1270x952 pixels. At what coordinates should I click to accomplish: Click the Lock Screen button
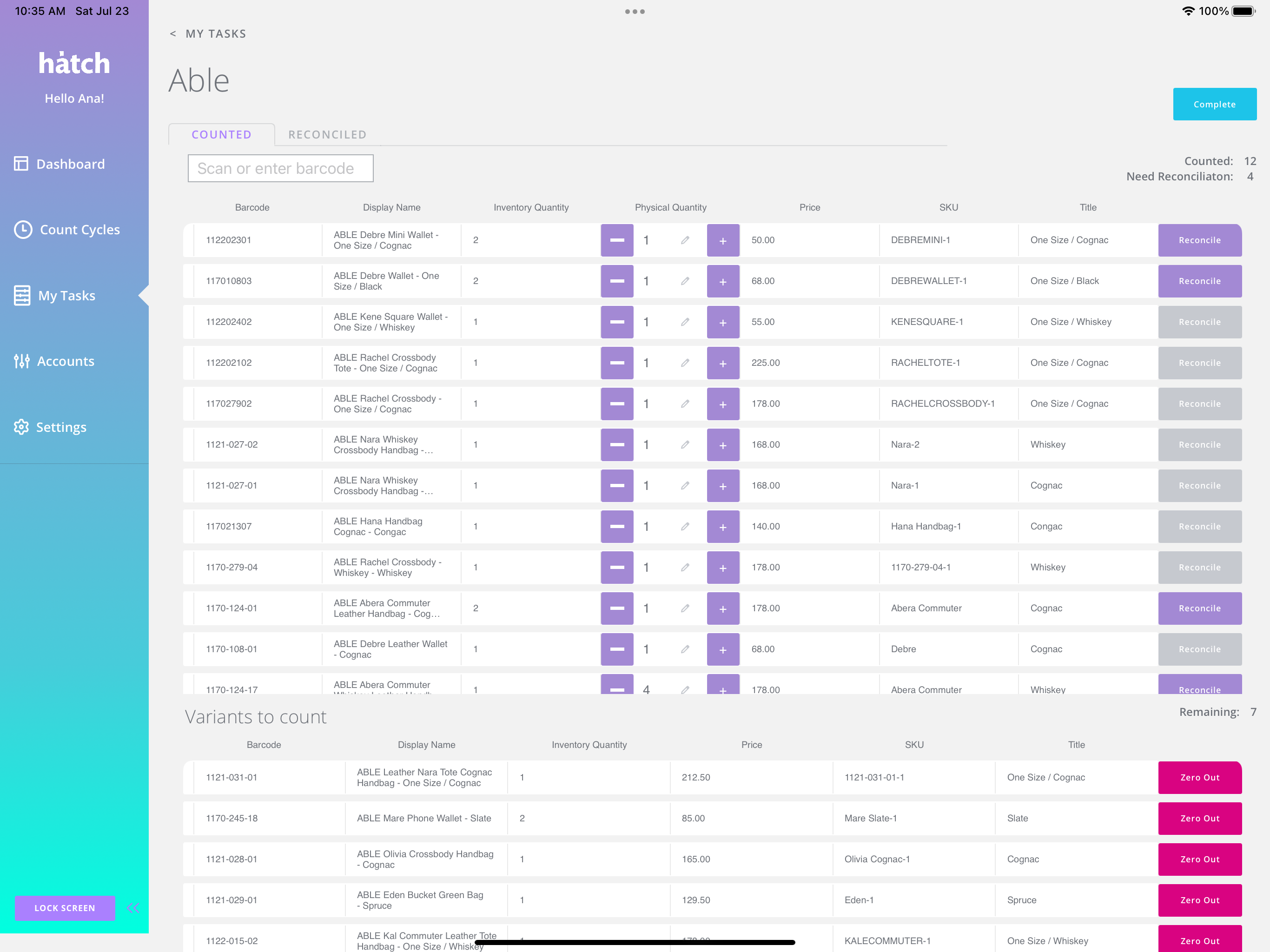pos(65,907)
